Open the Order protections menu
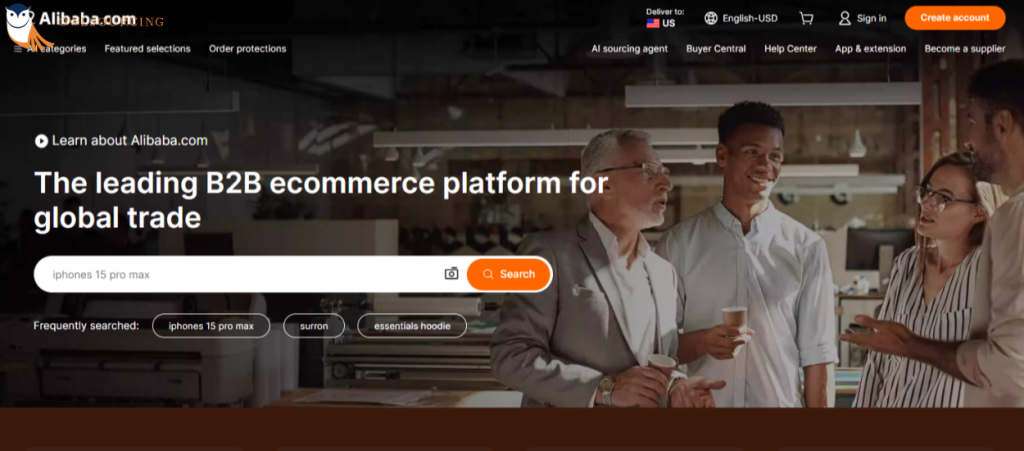This screenshot has width=1024, height=451. [x=248, y=49]
